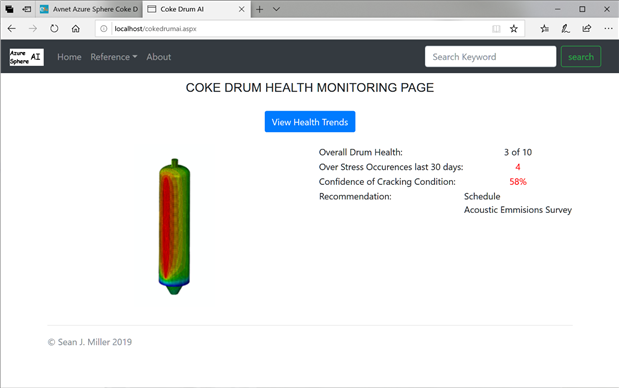This screenshot has width=619, height=388.
Task: Click the 'COKE DRUM HEALTH MONITORING PAGE' heading
Action: tap(310, 88)
